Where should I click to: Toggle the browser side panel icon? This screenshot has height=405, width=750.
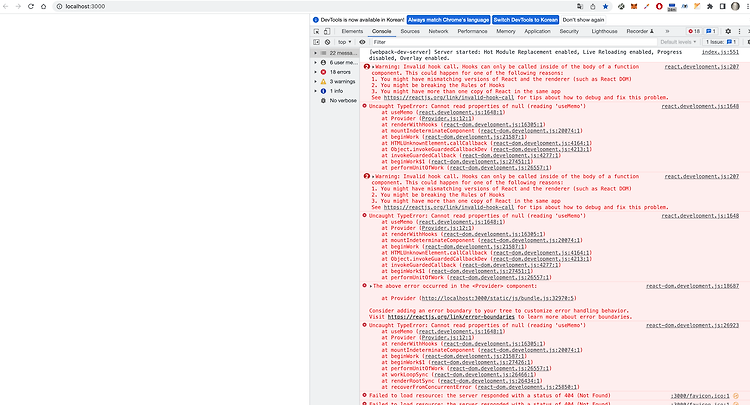pos(722,6)
